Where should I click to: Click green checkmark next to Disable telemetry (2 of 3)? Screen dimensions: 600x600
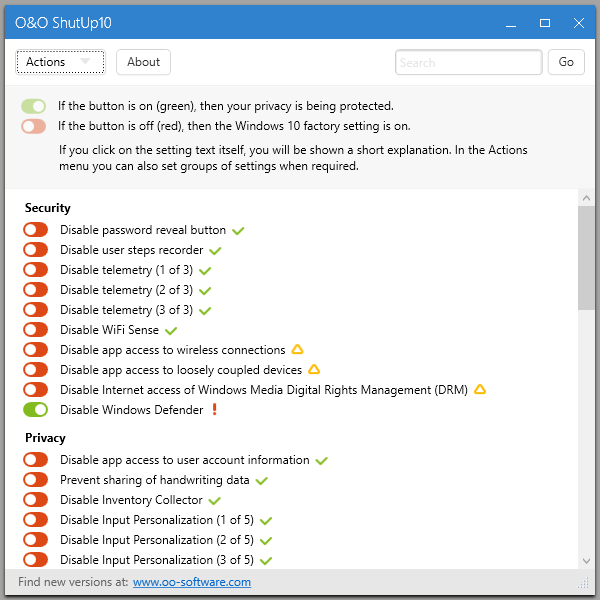click(205, 291)
